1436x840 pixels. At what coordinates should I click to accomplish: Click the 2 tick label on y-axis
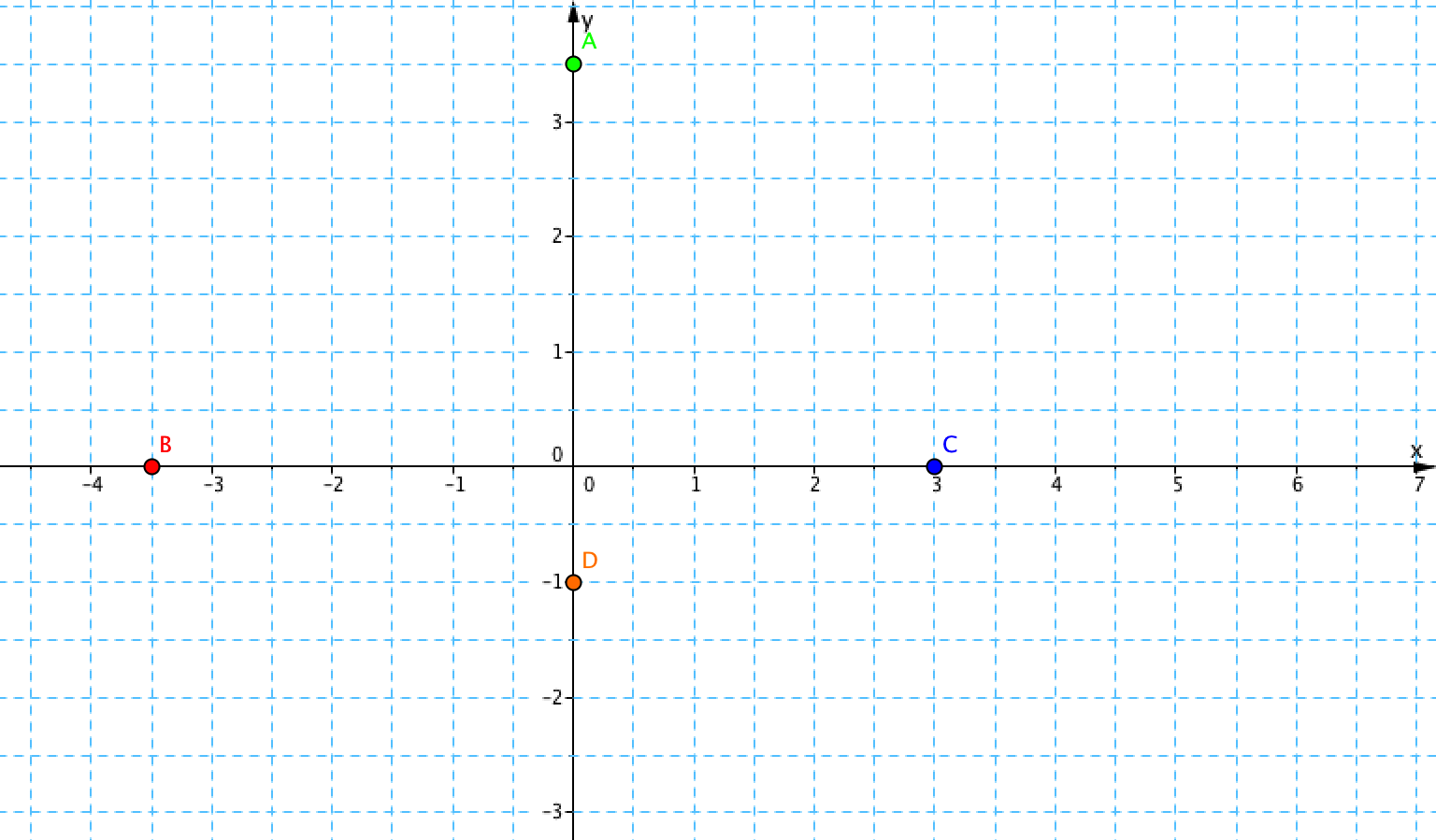pos(556,236)
